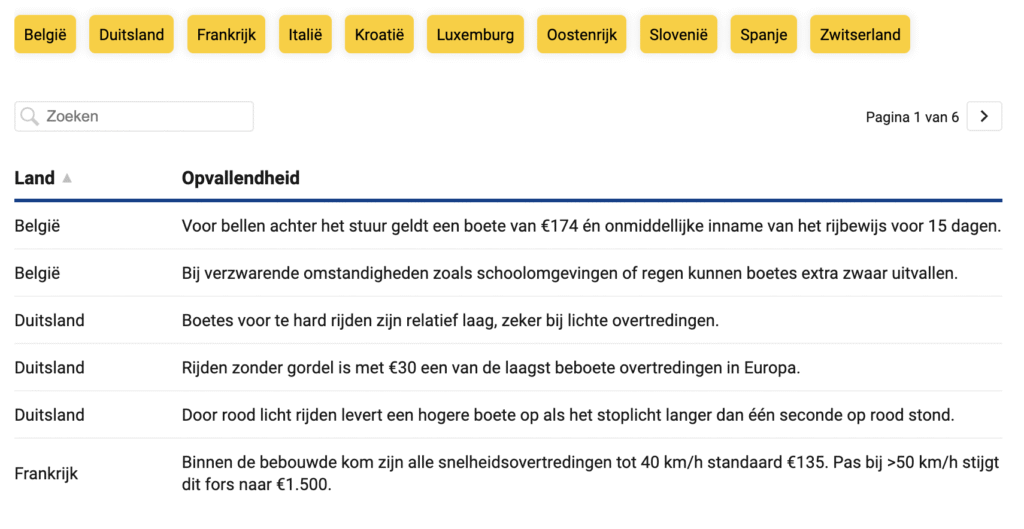
Task: Click the Opvallendheid column header
Action: [240, 178]
